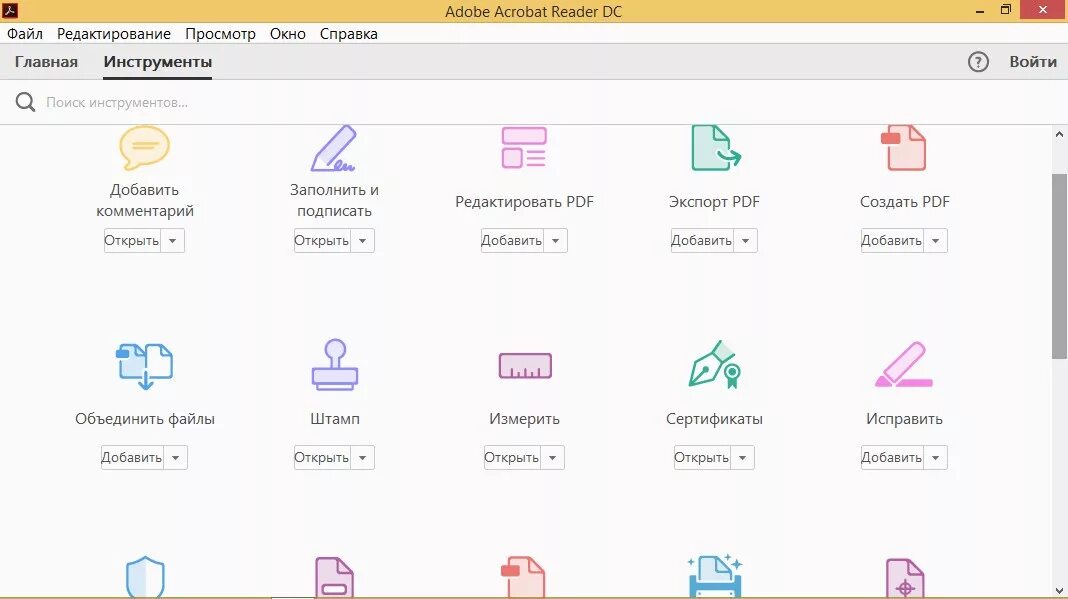This screenshot has width=1068, height=599.
Task: Click the Stamp tool icon
Action: pos(334,365)
